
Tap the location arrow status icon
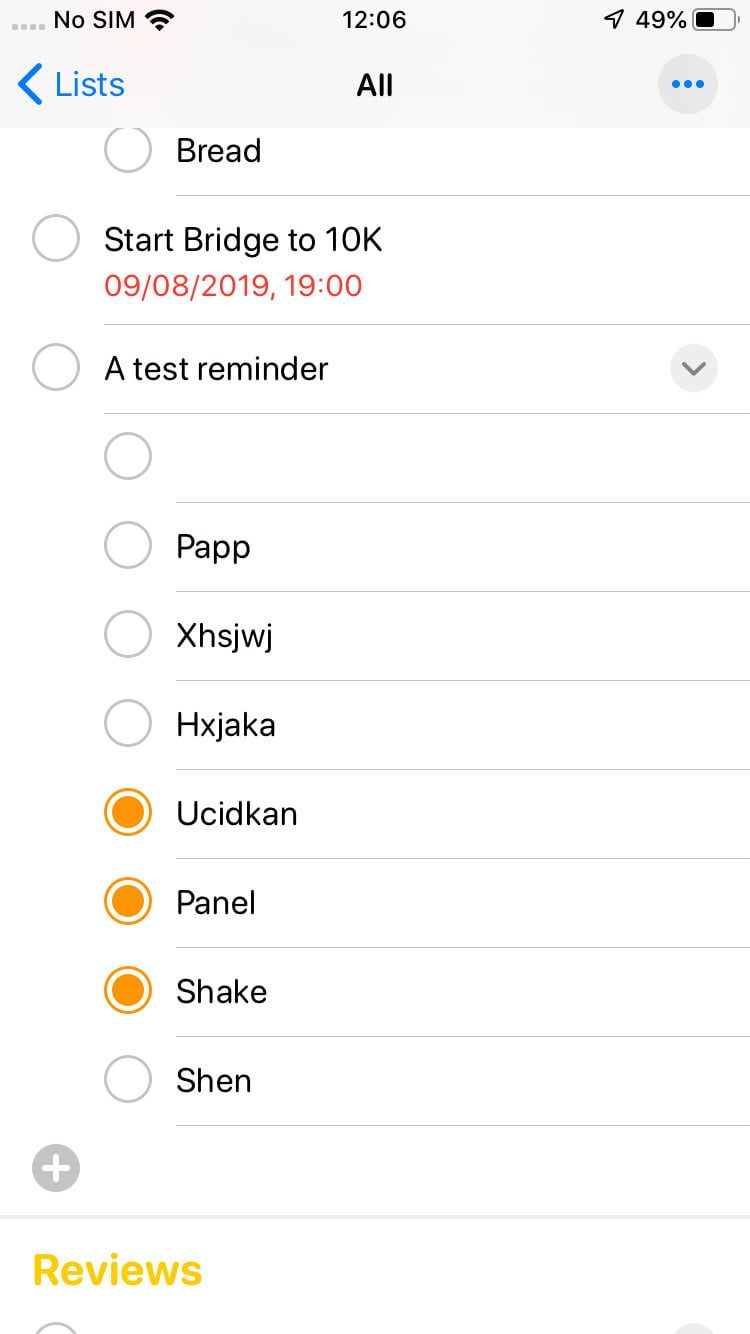[614, 19]
